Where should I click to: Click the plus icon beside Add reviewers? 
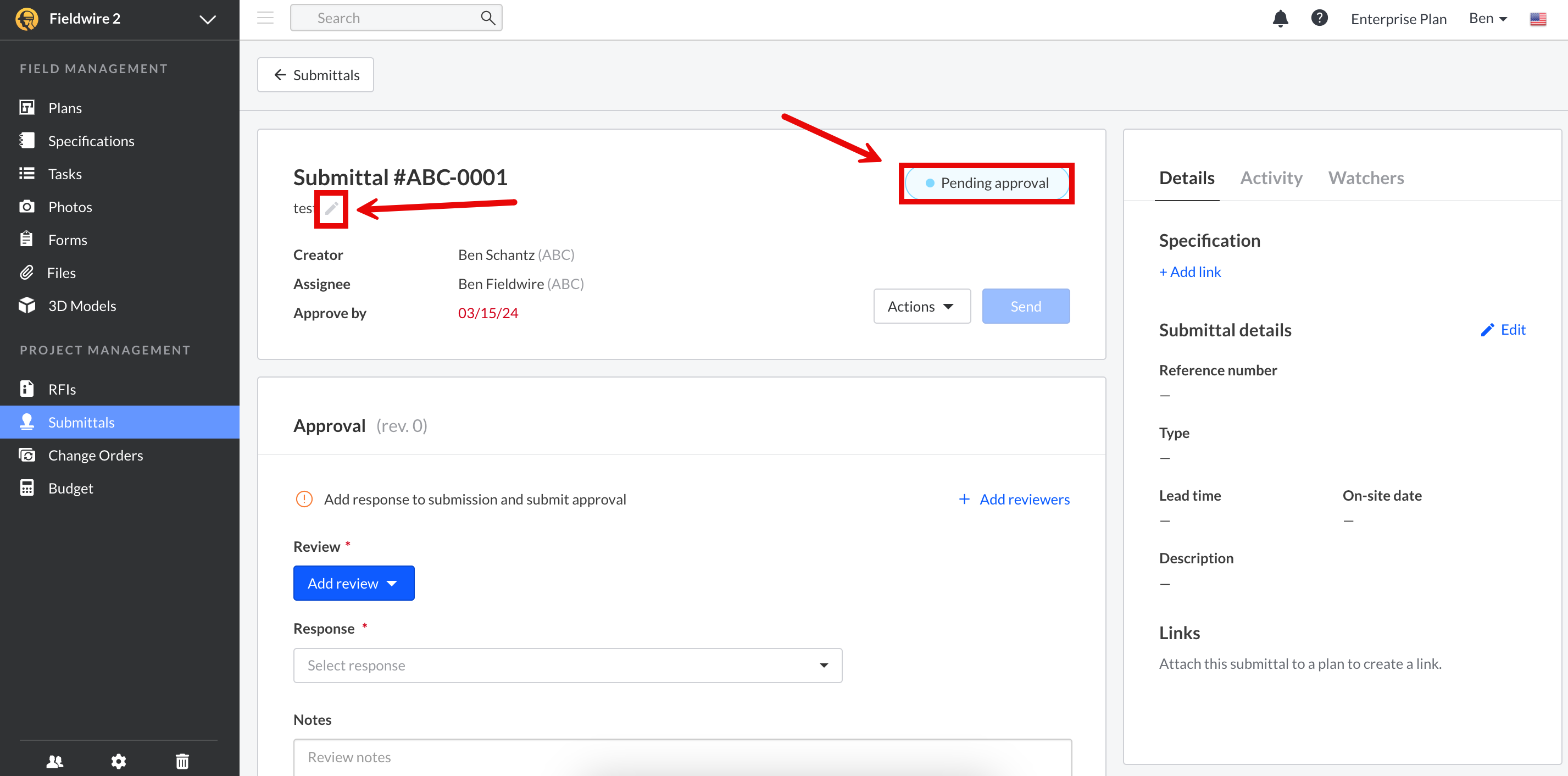(964, 499)
